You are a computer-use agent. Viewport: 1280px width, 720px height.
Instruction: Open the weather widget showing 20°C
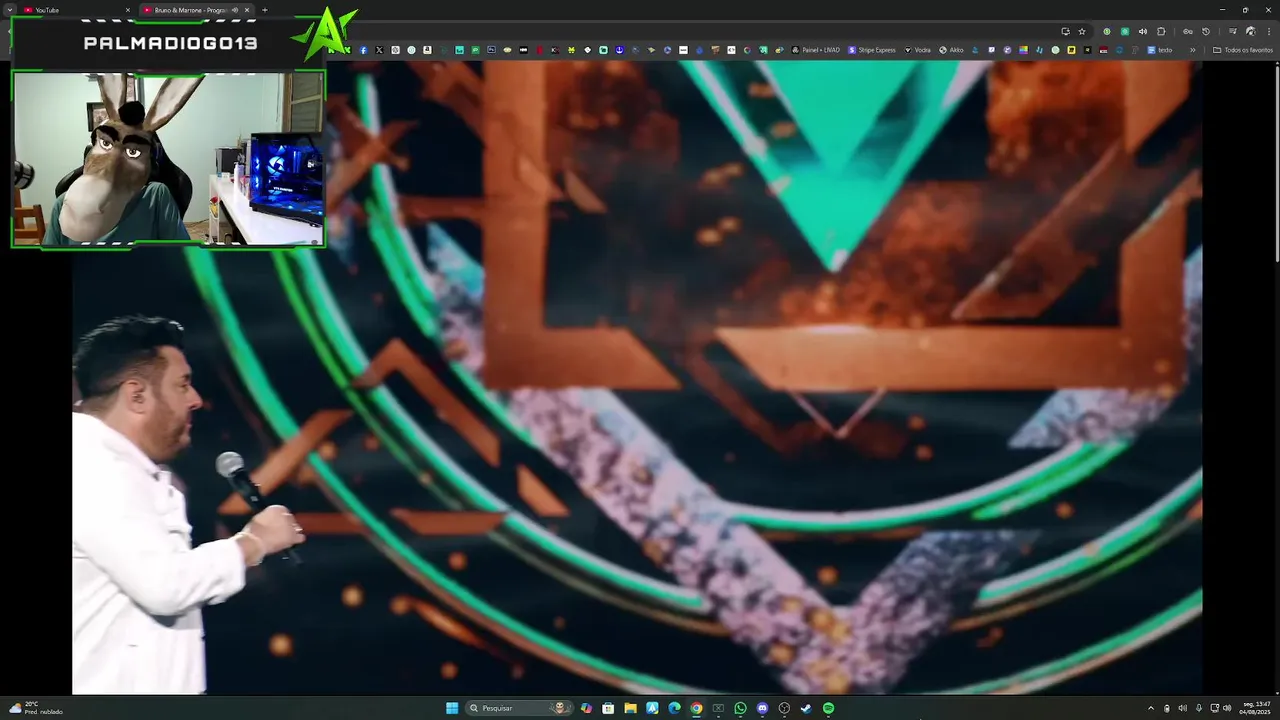click(x=36, y=708)
